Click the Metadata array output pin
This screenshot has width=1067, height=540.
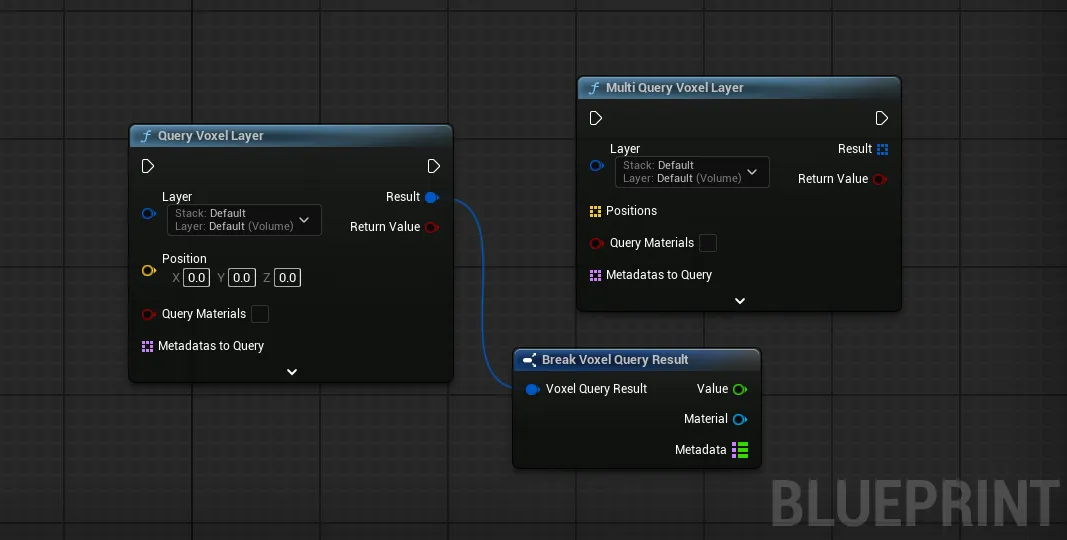click(x=740, y=450)
